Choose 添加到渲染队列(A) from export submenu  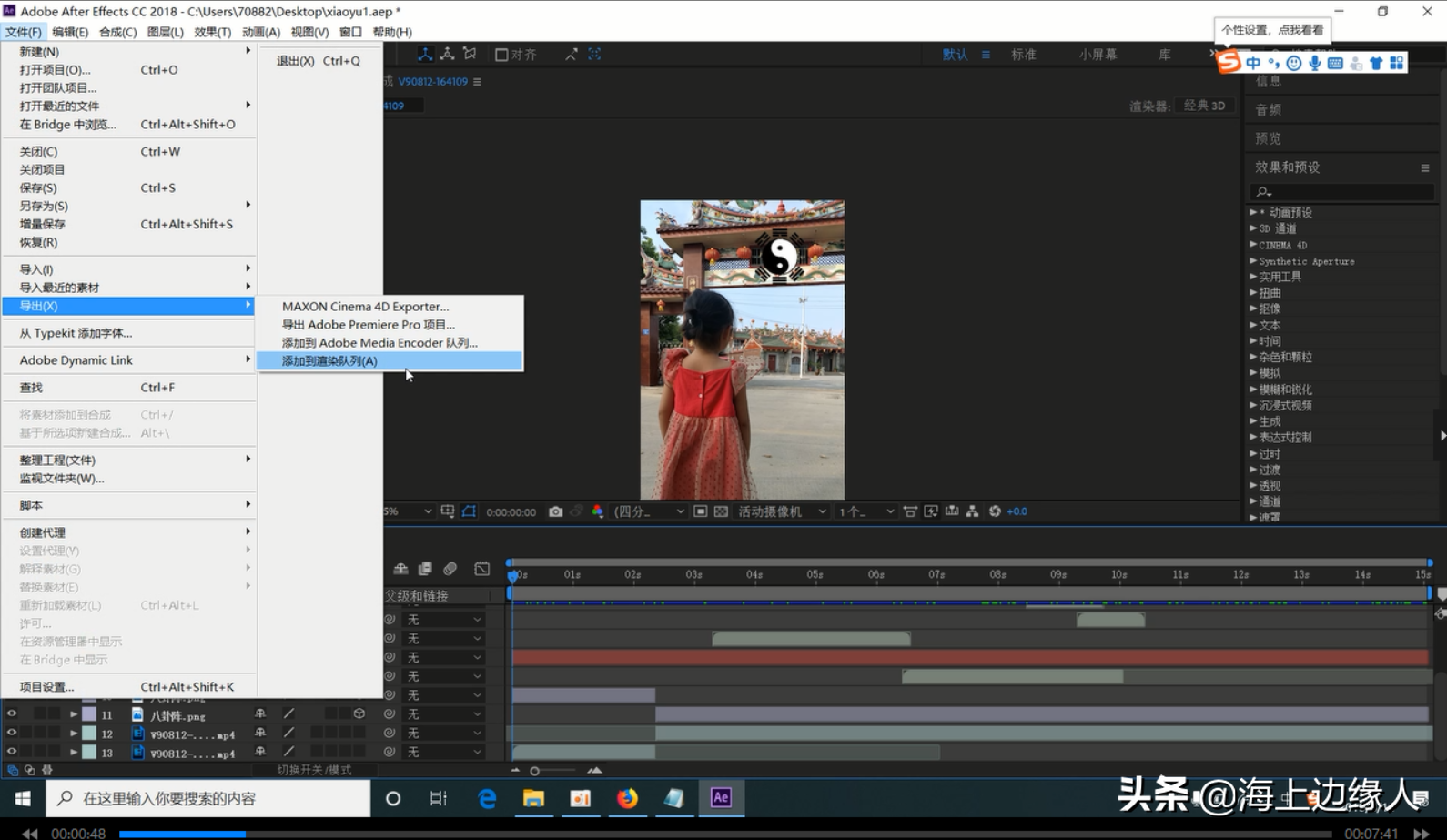(x=329, y=361)
